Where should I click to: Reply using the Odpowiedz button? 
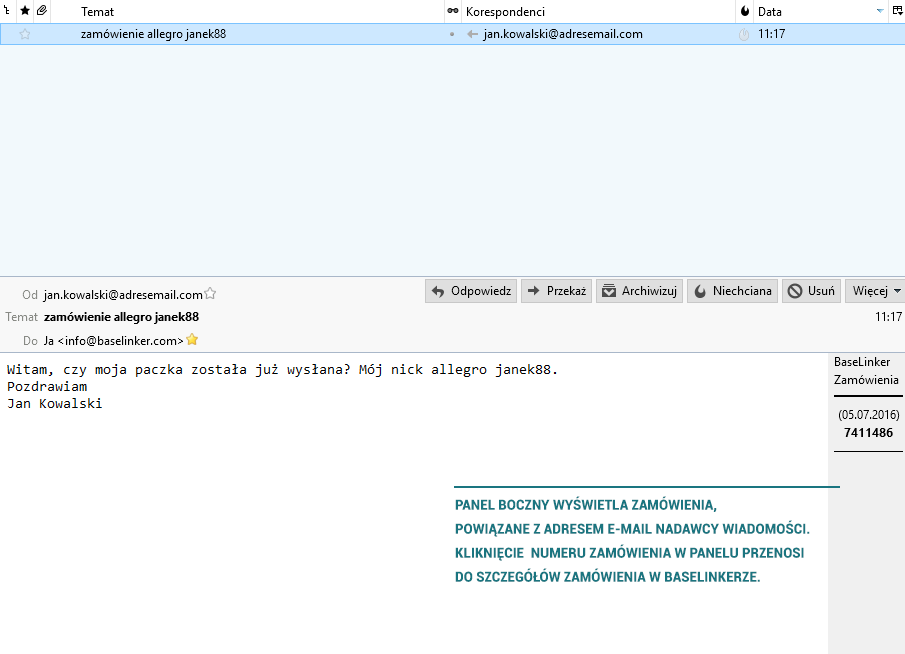click(x=471, y=291)
